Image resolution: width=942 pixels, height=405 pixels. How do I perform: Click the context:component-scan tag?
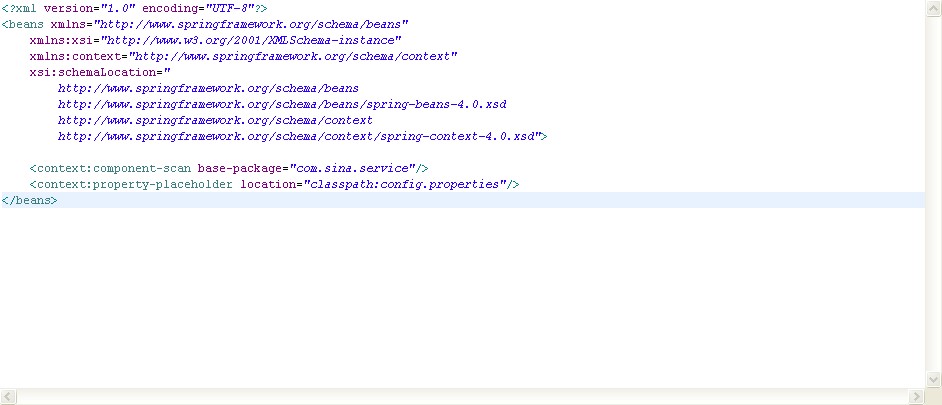click(x=111, y=168)
